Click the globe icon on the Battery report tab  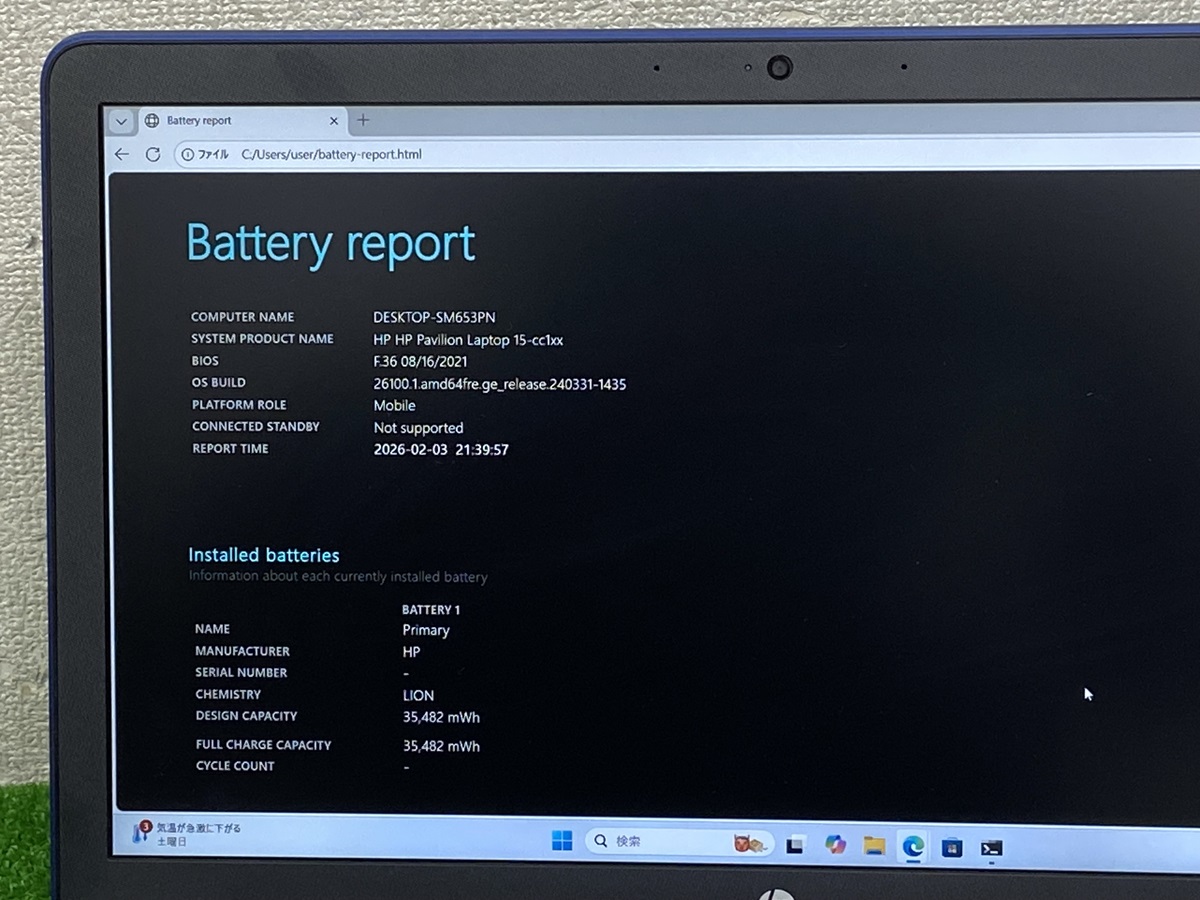[x=151, y=120]
